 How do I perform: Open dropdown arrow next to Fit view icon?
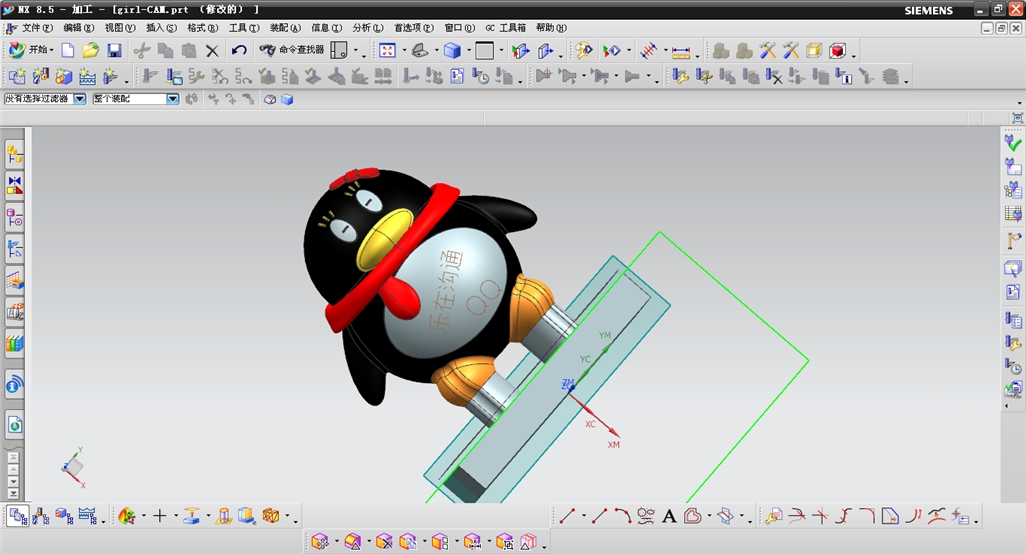tap(404, 51)
